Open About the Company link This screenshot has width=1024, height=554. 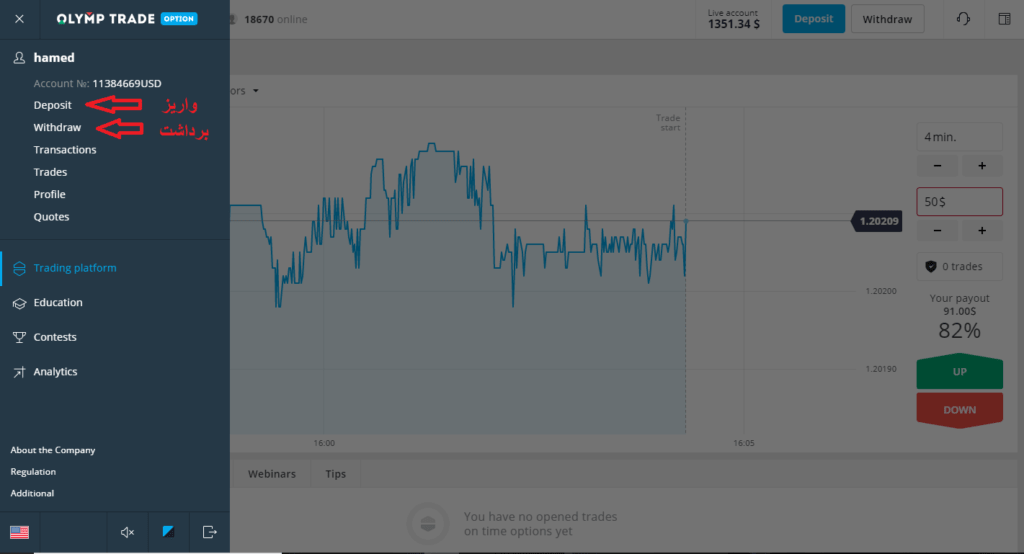53,450
